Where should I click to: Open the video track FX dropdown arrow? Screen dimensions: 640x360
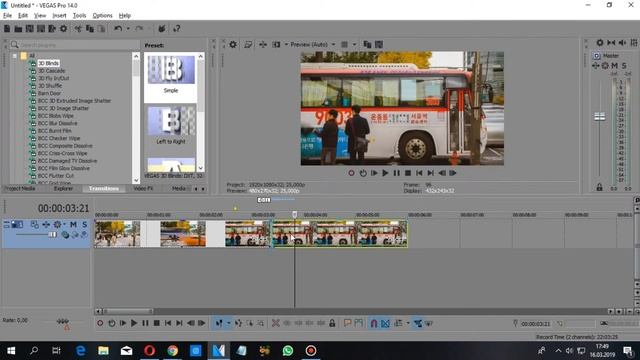pyautogui.click(x=64, y=224)
